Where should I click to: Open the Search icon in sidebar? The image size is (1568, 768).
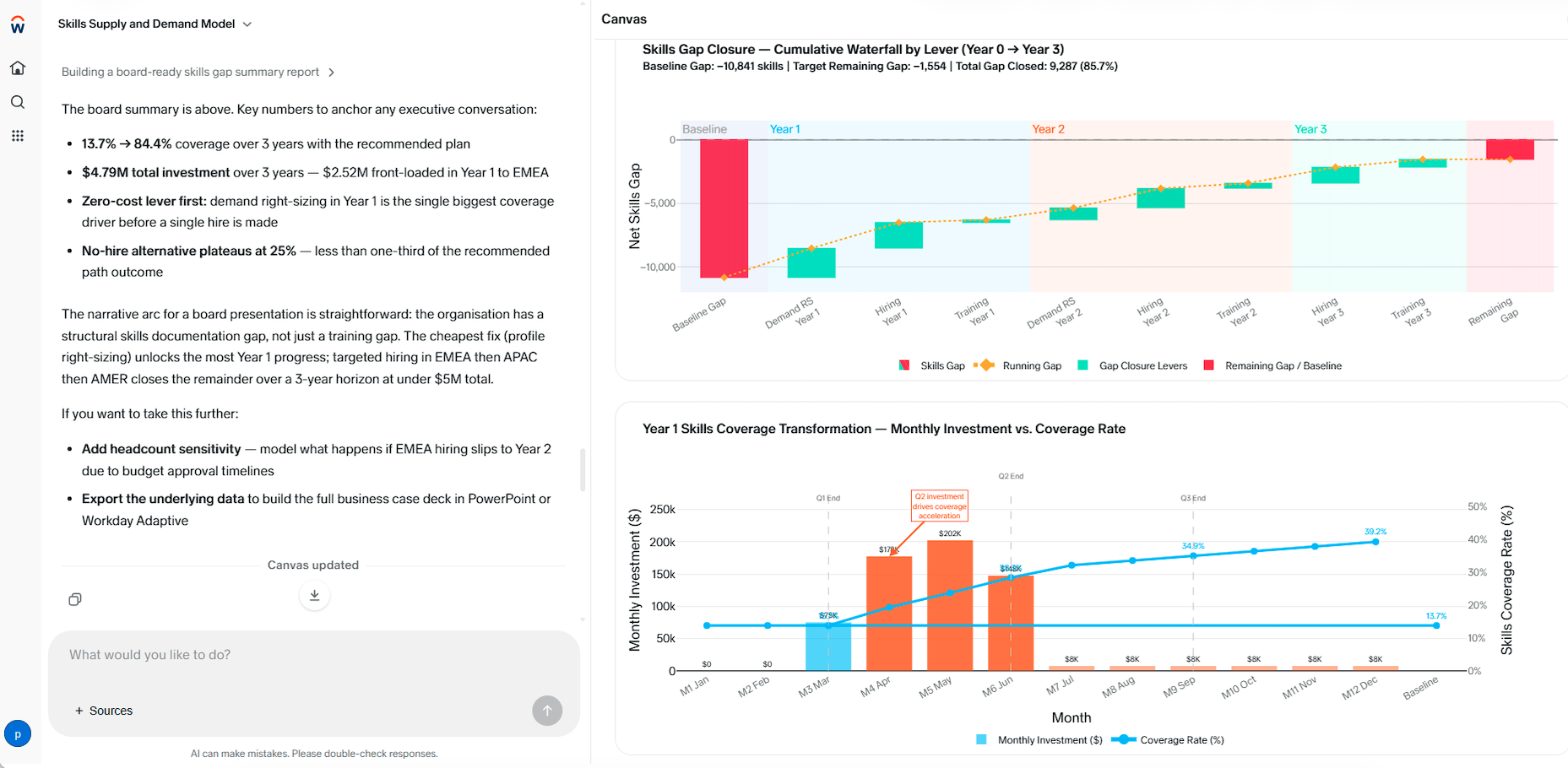pyautogui.click(x=18, y=102)
